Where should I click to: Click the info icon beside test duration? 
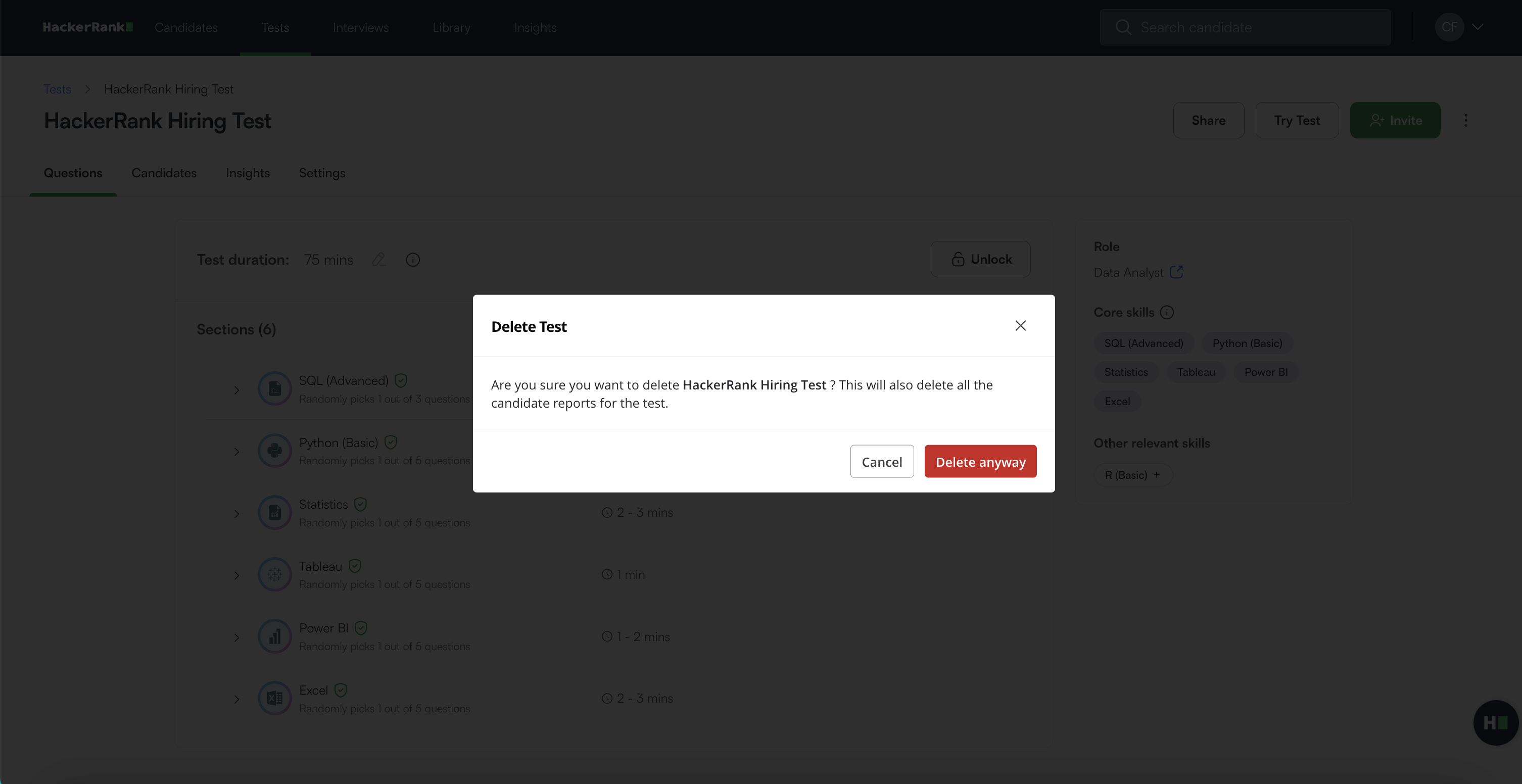(x=412, y=260)
